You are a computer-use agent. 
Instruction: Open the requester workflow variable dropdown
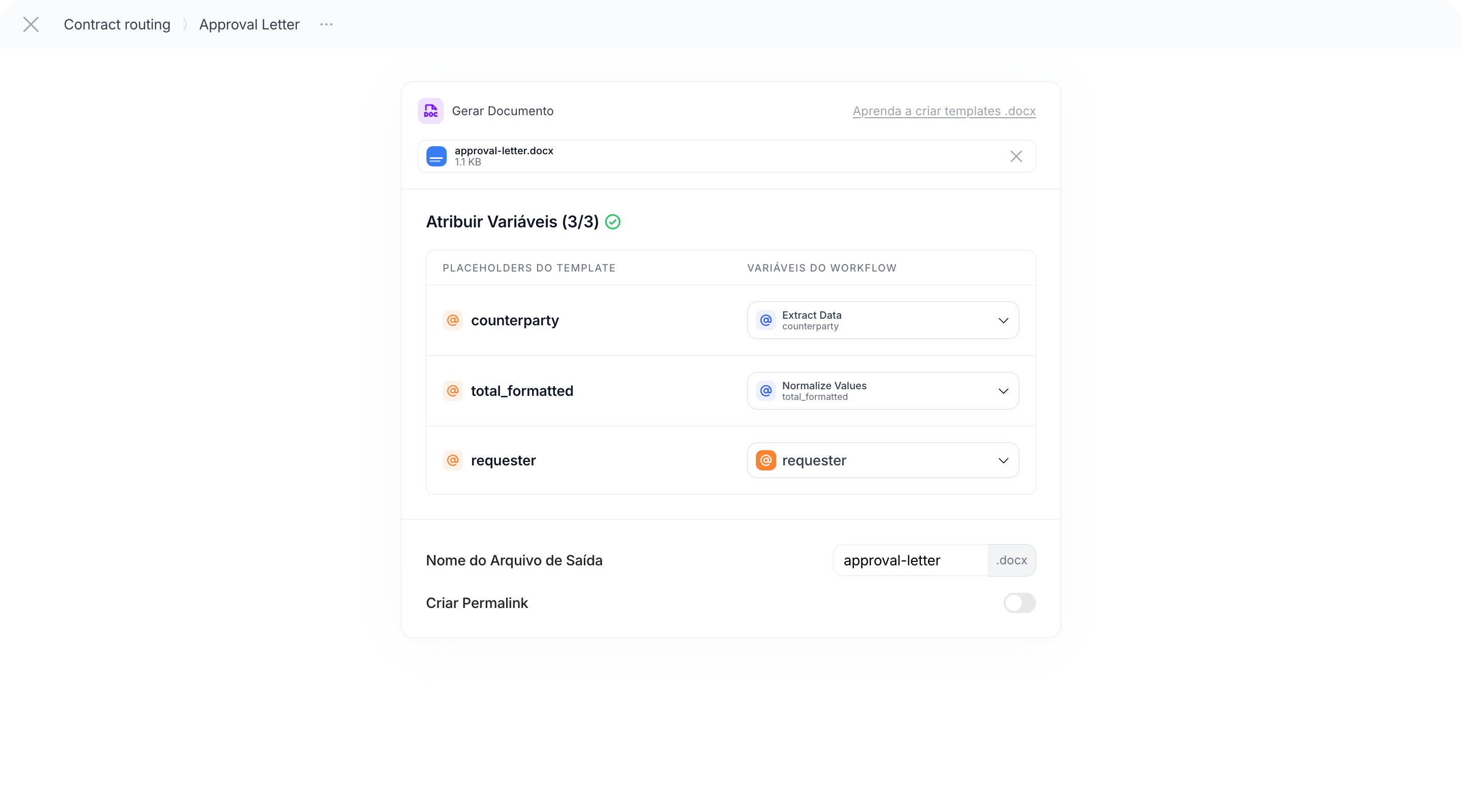tap(883, 460)
